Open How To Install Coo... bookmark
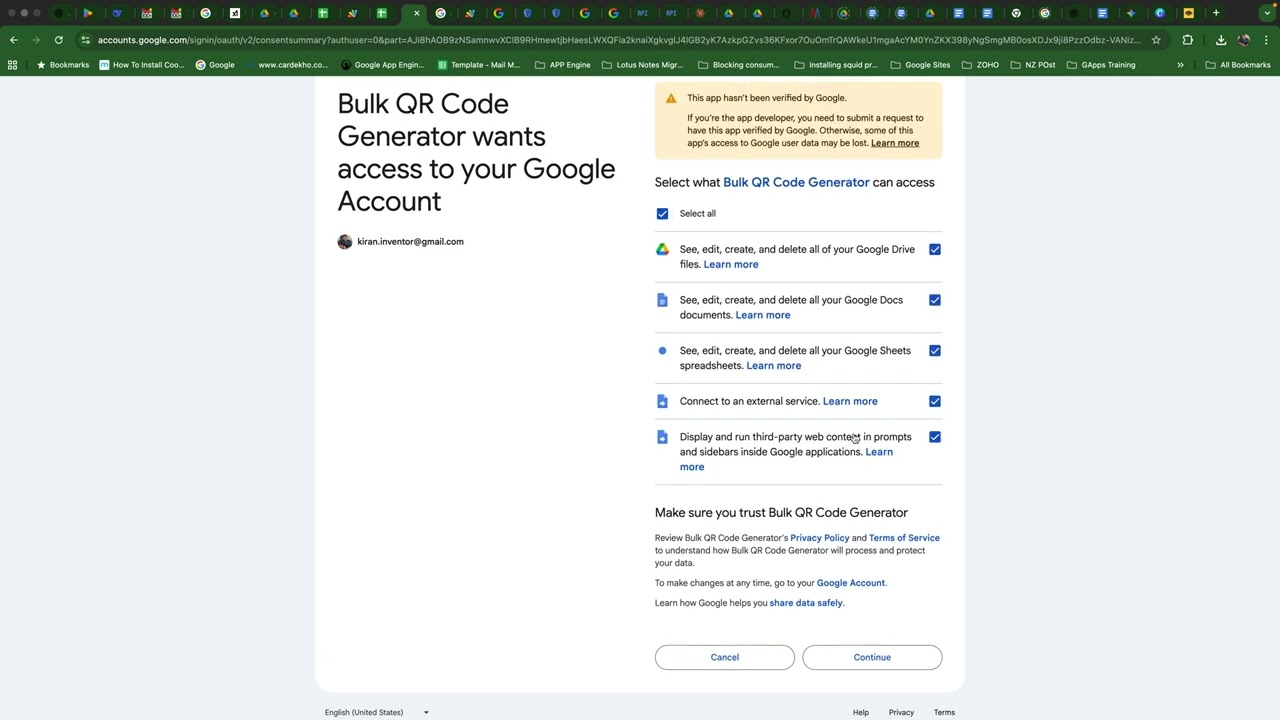This screenshot has height=720, width=1280. [x=141, y=65]
